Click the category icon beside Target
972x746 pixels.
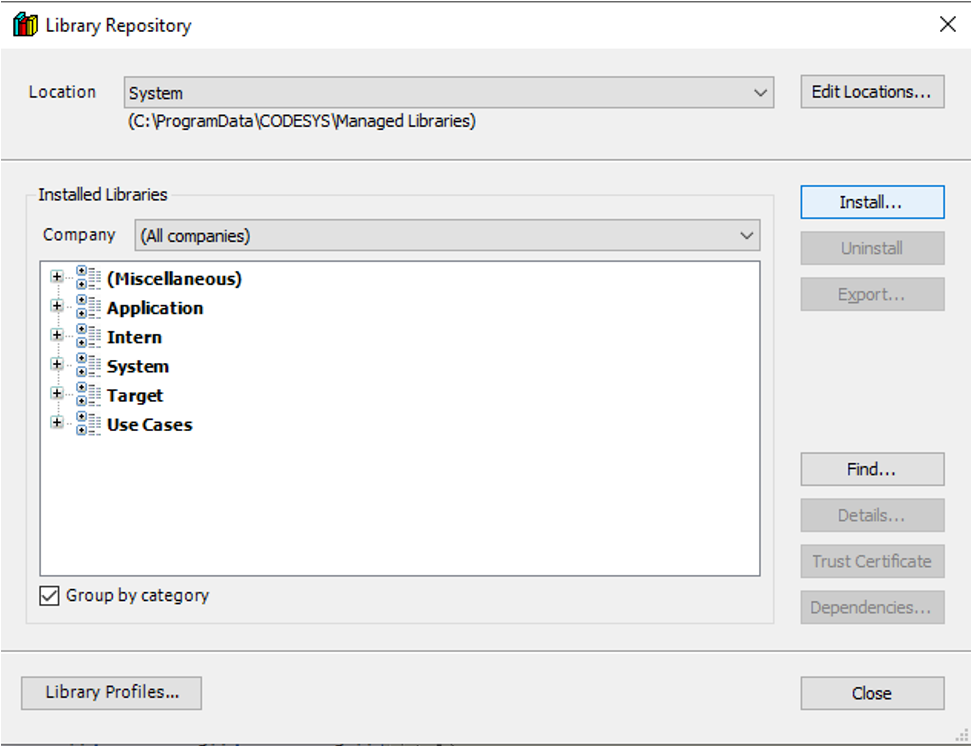pyautogui.click(x=88, y=394)
